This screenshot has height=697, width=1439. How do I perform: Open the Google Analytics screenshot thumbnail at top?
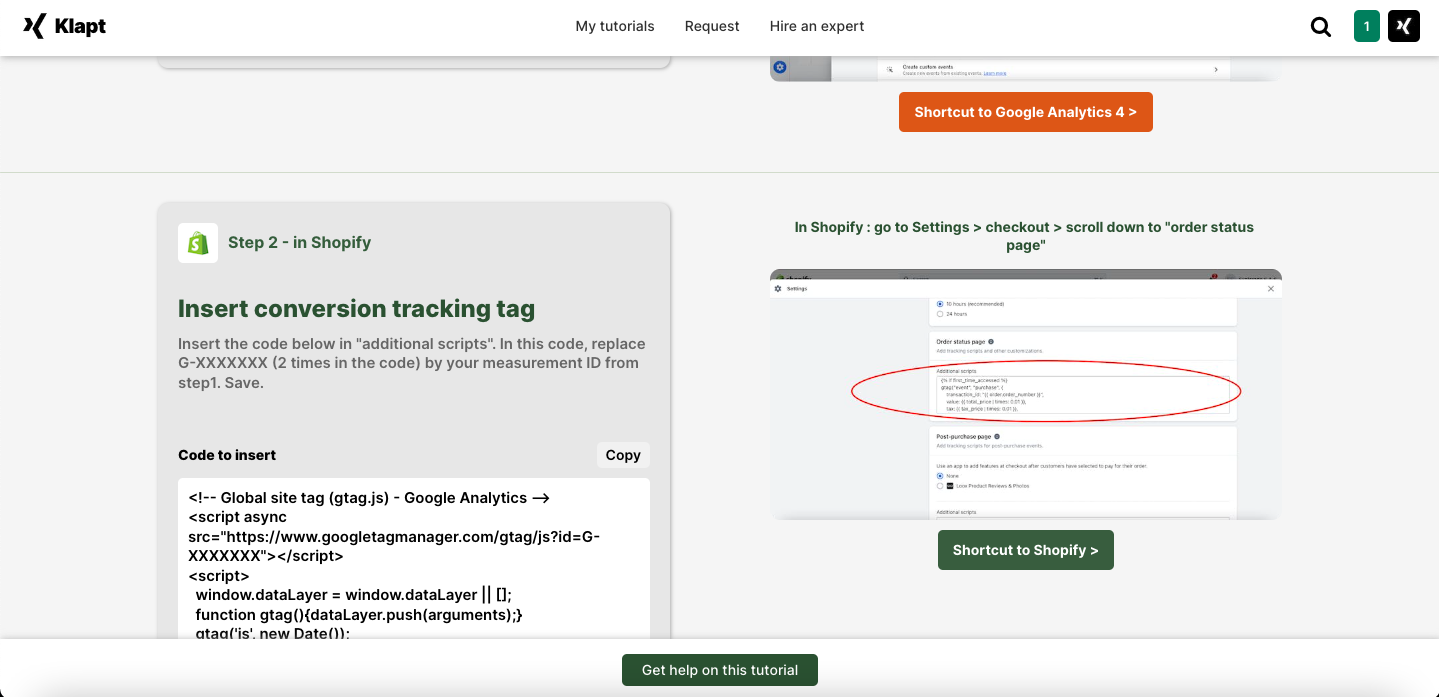(x=1026, y=68)
